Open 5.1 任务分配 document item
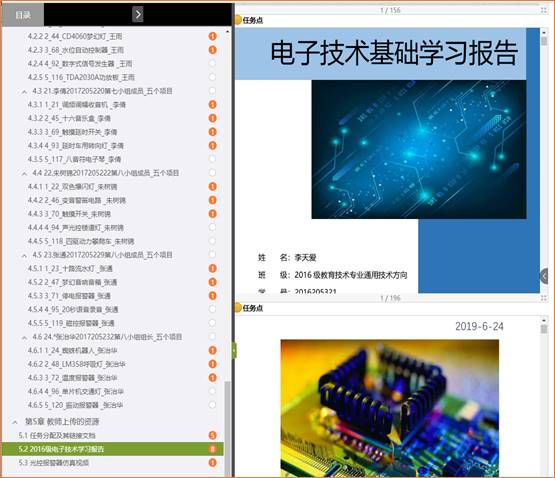The height and width of the screenshot is (478, 555). pos(57,435)
